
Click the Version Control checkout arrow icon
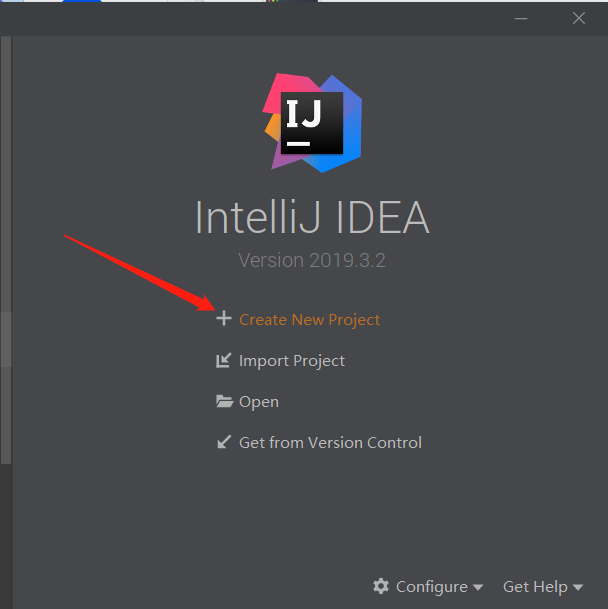224,442
